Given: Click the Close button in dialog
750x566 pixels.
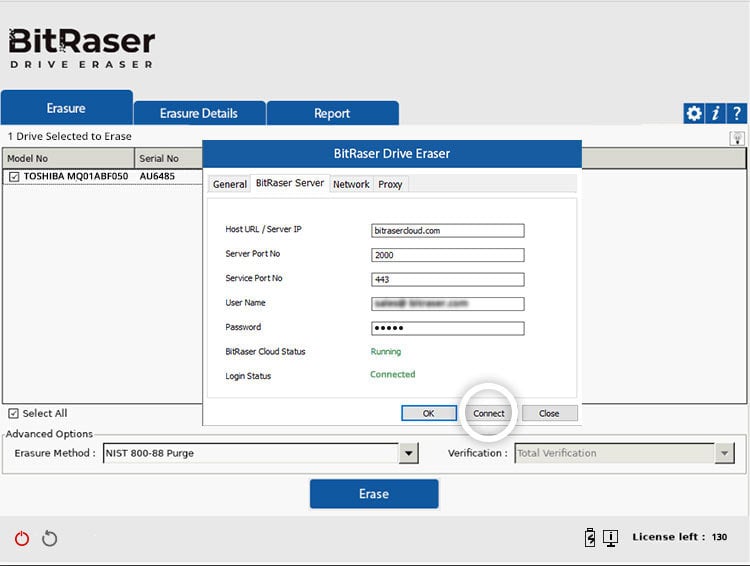Looking at the screenshot, I should pyautogui.click(x=549, y=413).
